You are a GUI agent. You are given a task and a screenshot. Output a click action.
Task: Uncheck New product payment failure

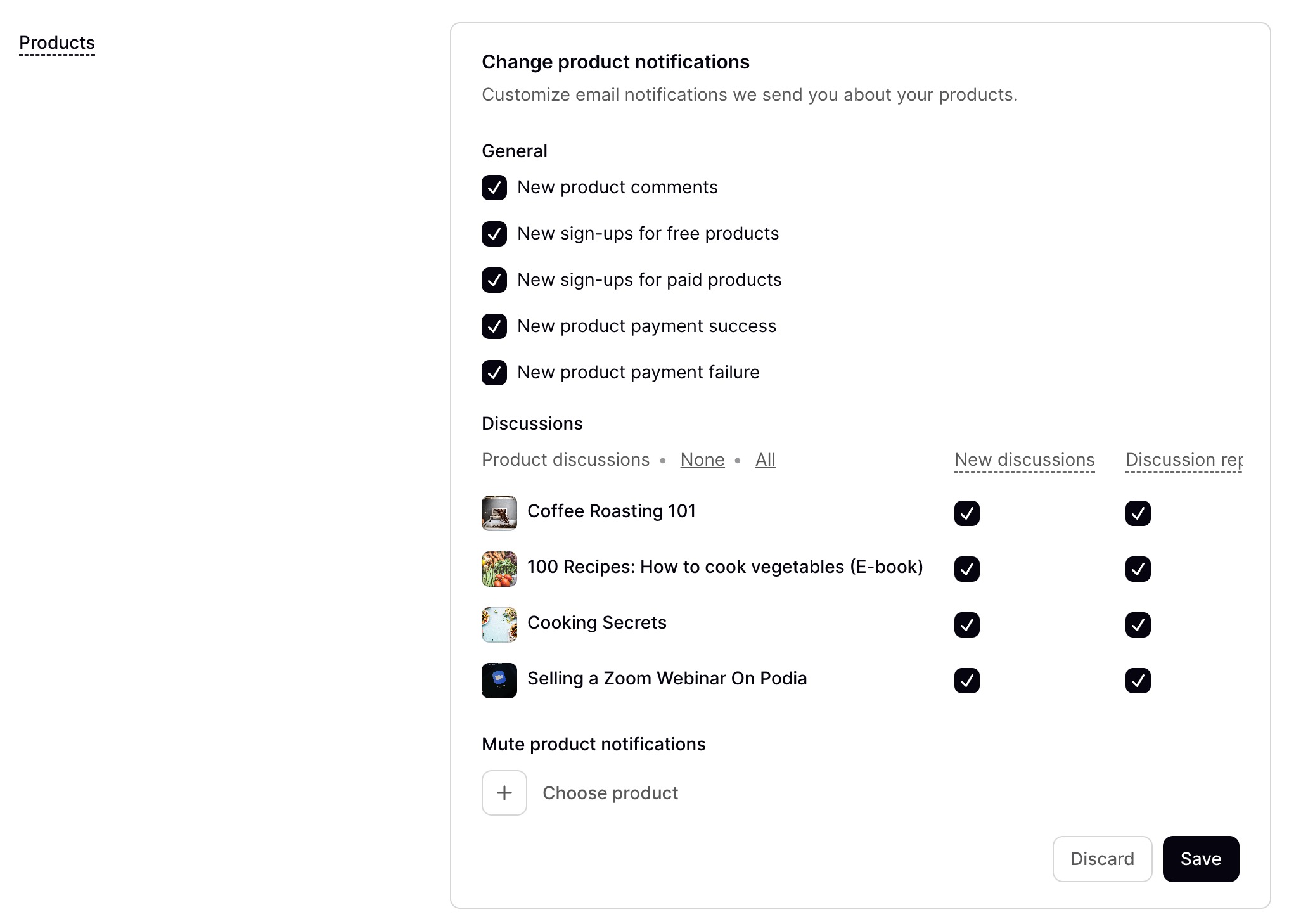pyautogui.click(x=494, y=373)
